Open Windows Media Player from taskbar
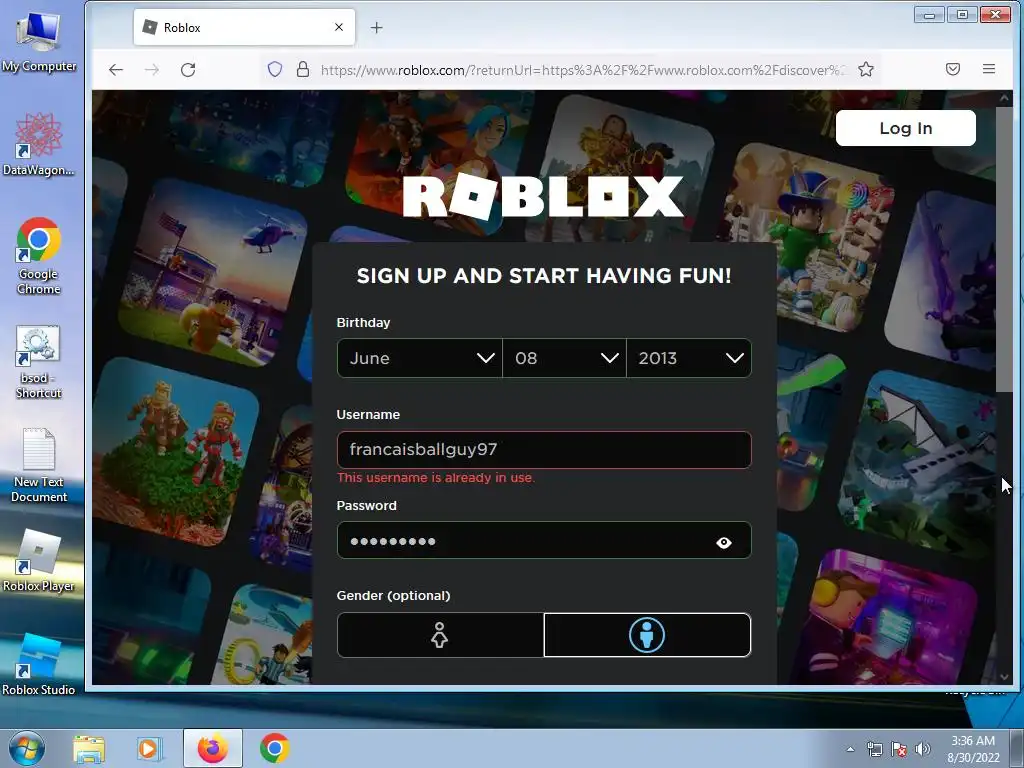The width and height of the screenshot is (1024, 768). click(x=150, y=748)
